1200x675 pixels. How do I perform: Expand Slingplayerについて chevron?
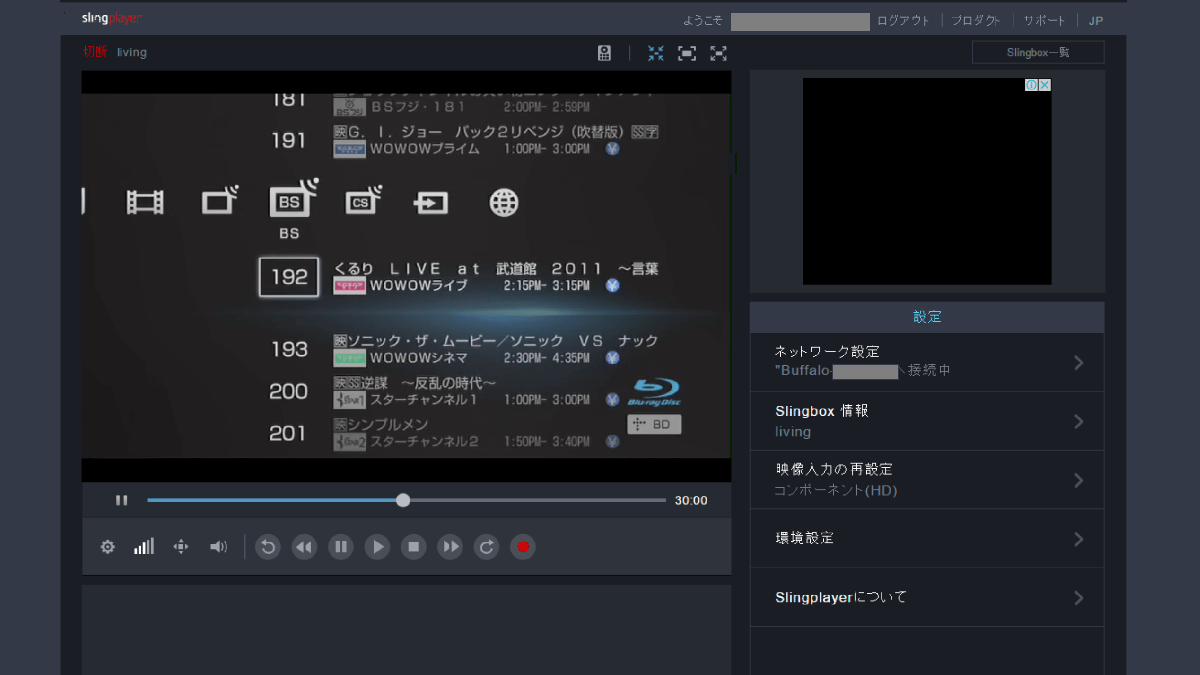pyautogui.click(x=1079, y=598)
